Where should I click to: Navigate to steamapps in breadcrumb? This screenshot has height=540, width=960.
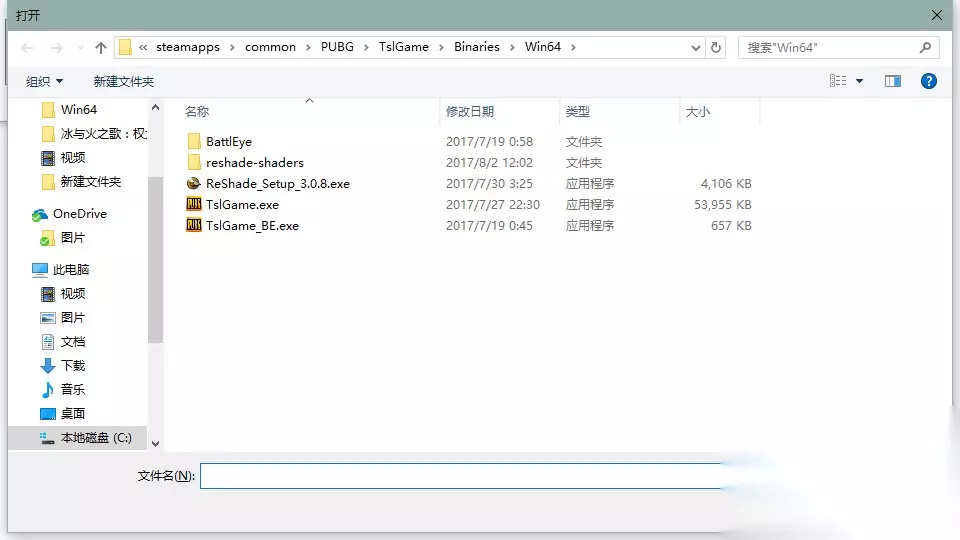187,47
